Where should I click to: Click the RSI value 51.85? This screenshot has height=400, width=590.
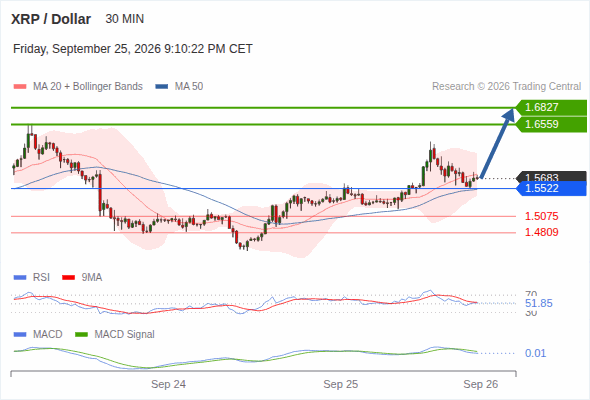pyautogui.click(x=538, y=303)
